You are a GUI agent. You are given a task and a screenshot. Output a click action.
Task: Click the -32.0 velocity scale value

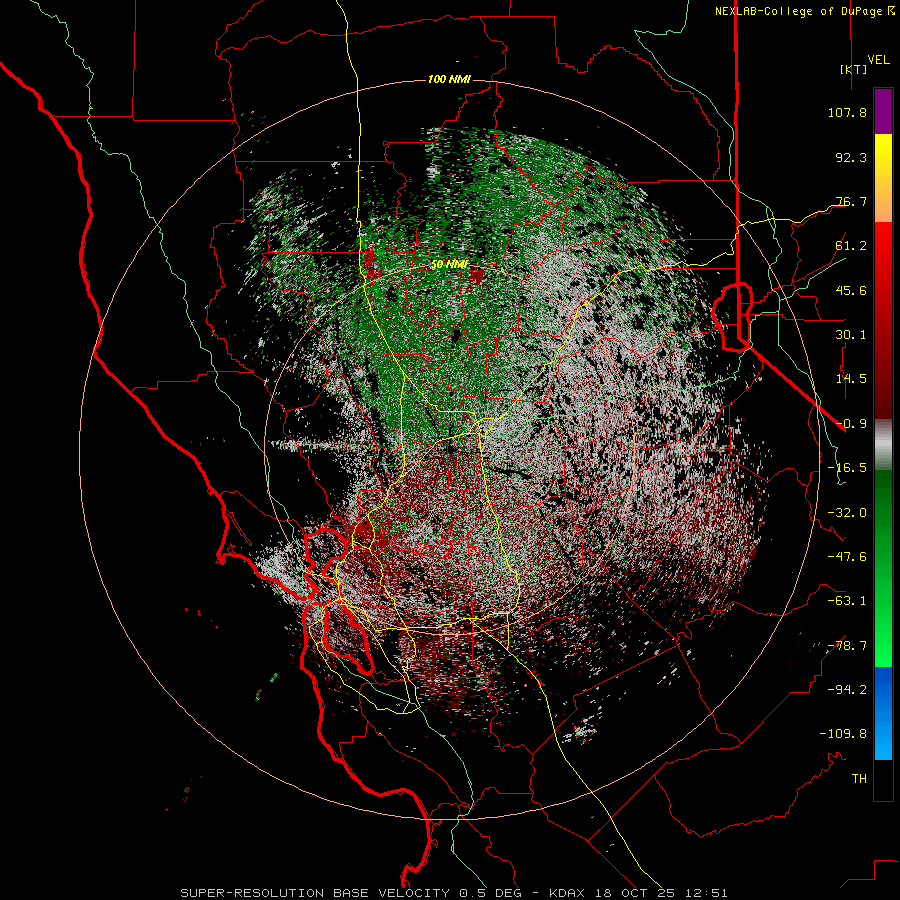coord(847,513)
